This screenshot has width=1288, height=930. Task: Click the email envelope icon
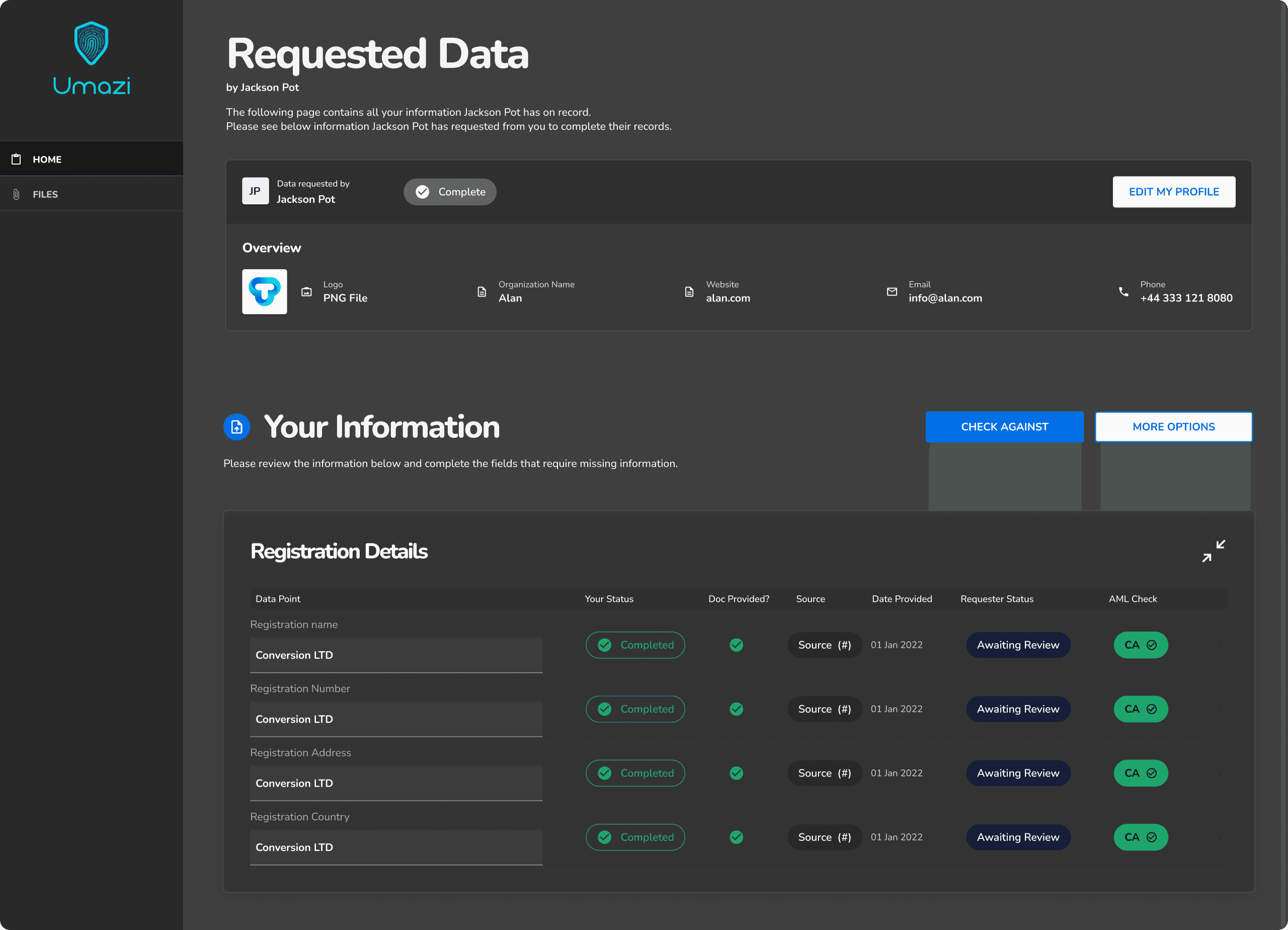click(892, 291)
